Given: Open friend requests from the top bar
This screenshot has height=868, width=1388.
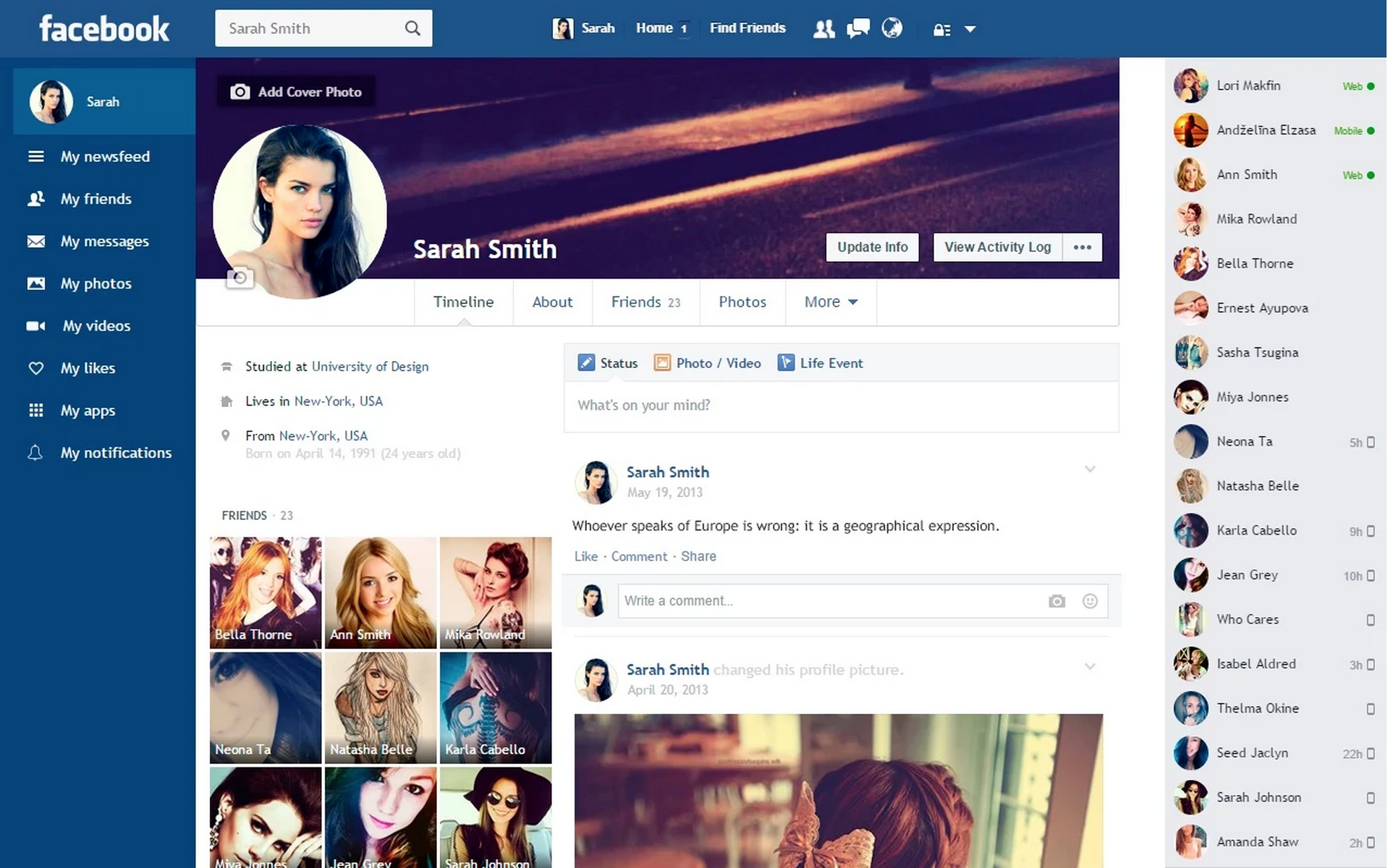Looking at the screenshot, I should point(823,28).
